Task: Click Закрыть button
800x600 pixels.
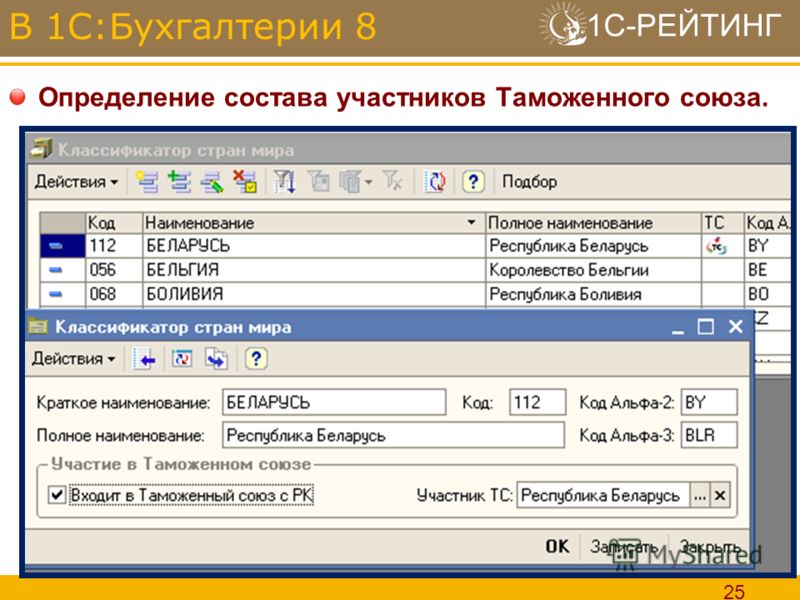Action: 710,546
